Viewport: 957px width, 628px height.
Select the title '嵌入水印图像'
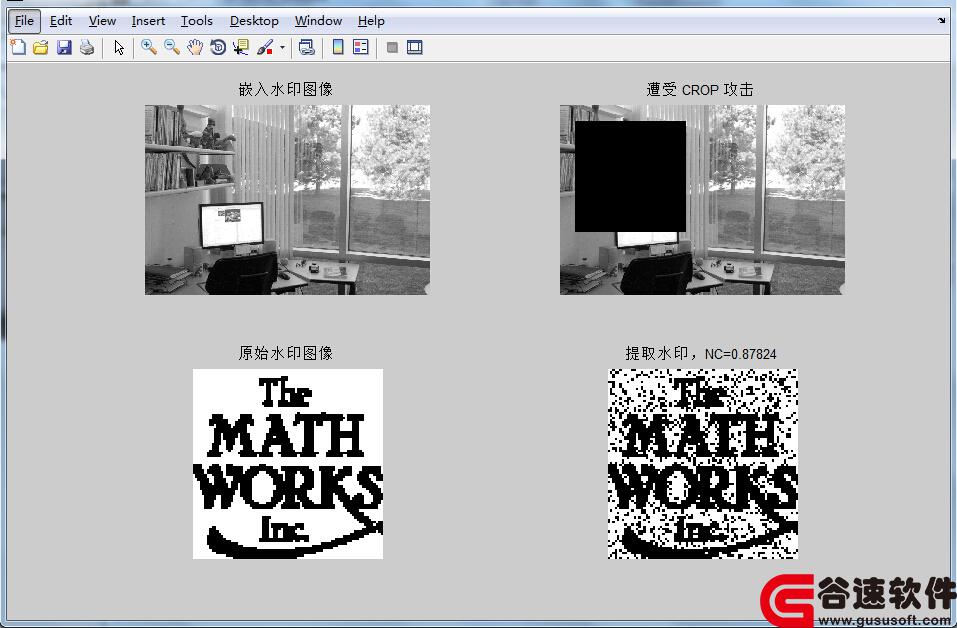click(x=286, y=89)
